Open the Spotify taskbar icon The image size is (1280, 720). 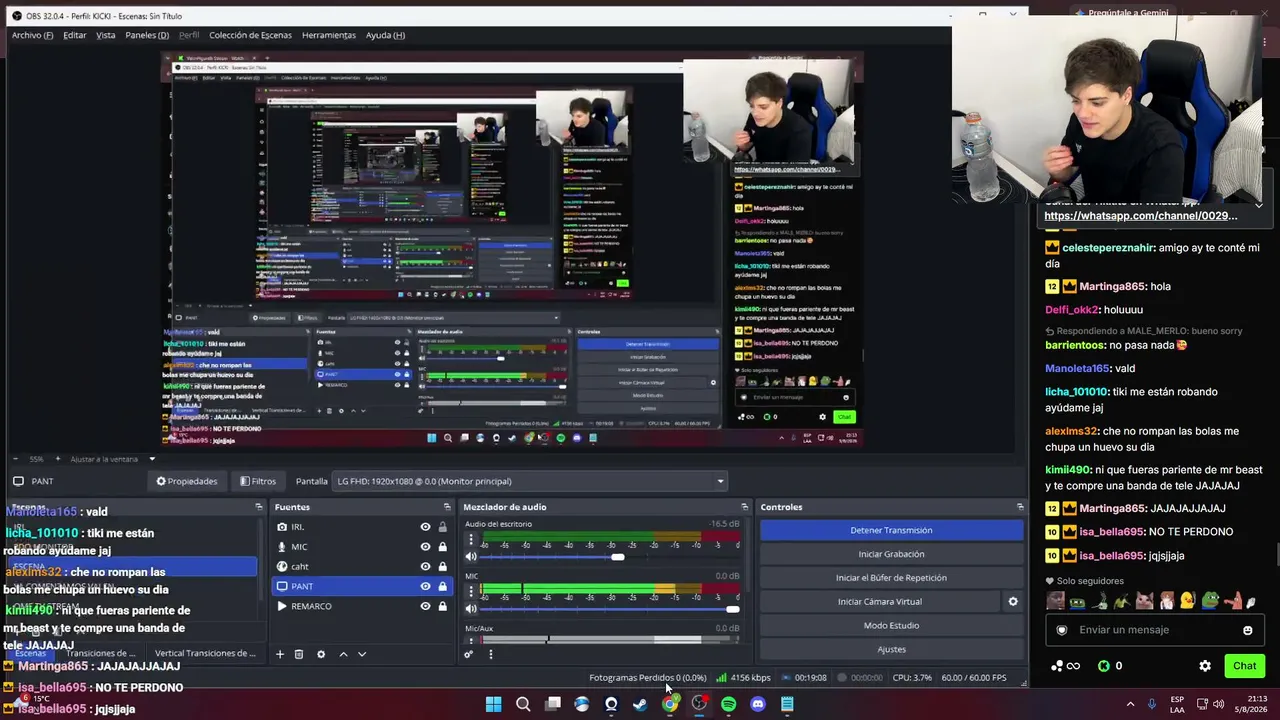point(728,704)
